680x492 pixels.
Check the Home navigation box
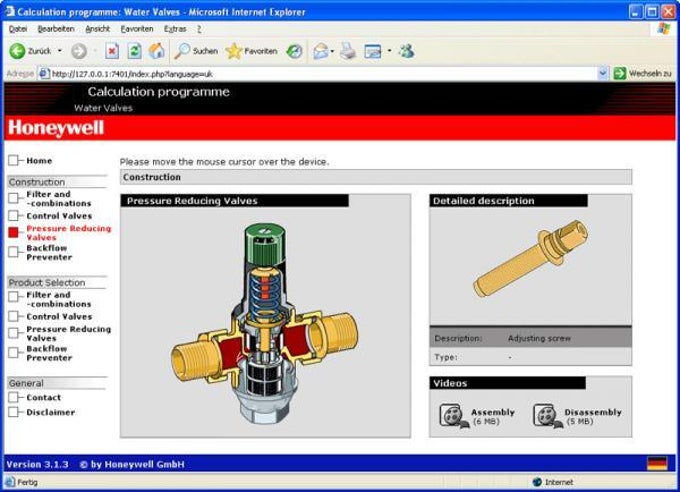[13, 161]
